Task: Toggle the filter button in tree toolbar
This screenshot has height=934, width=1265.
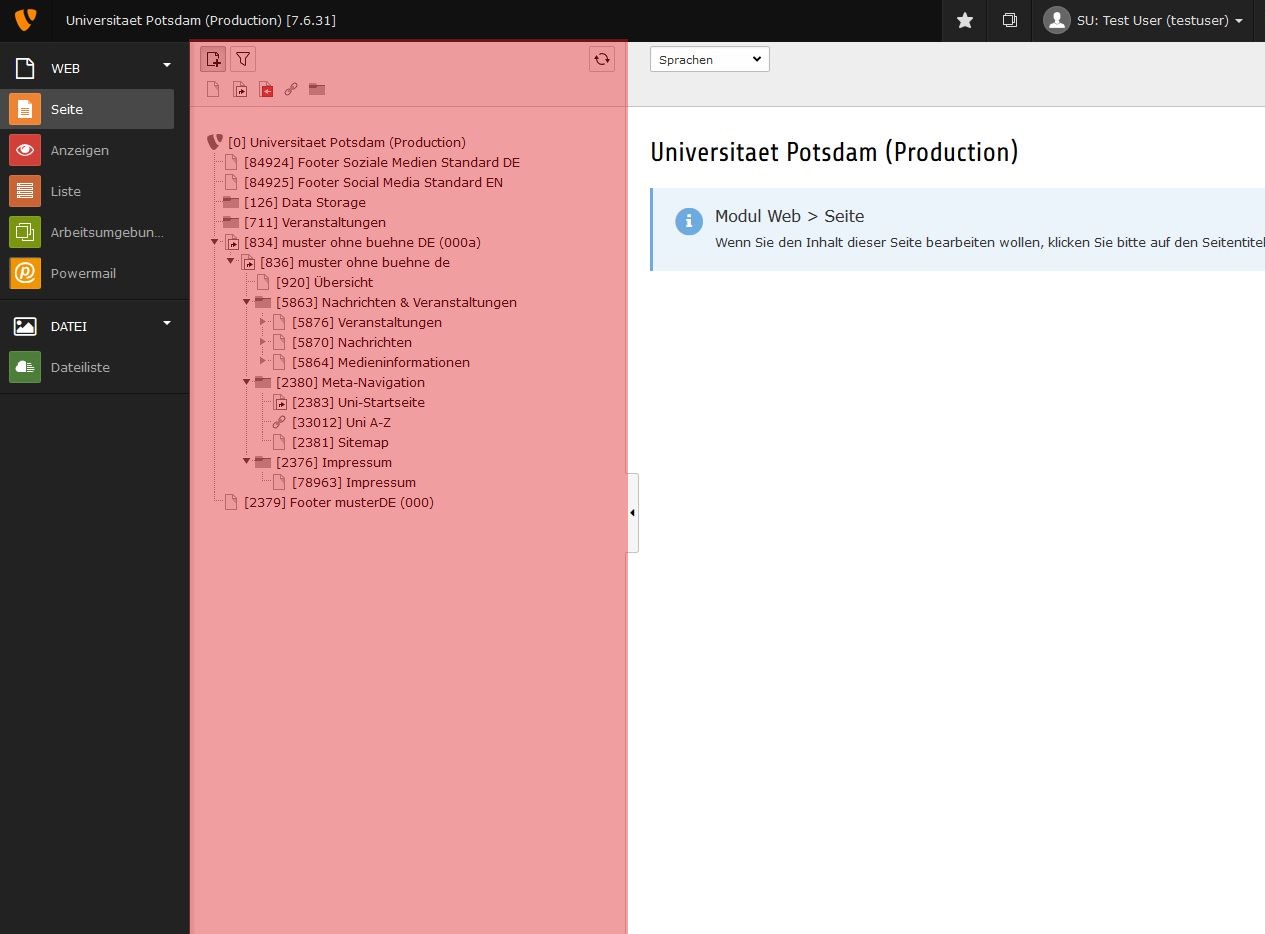Action: coord(243,59)
